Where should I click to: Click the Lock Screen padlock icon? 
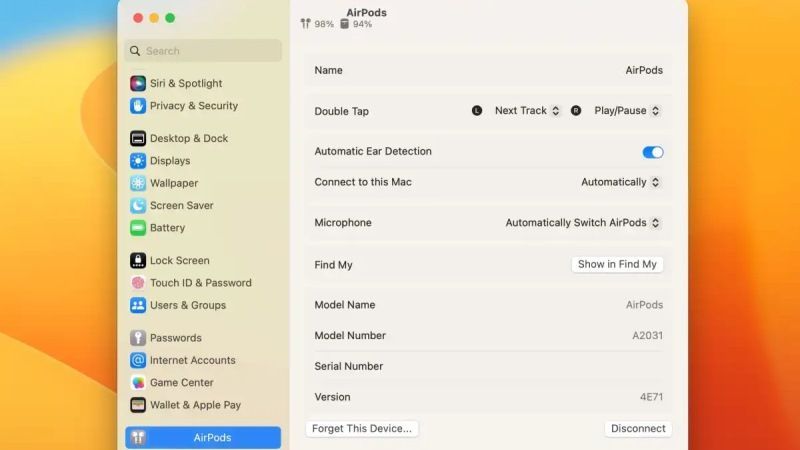click(138, 260)
